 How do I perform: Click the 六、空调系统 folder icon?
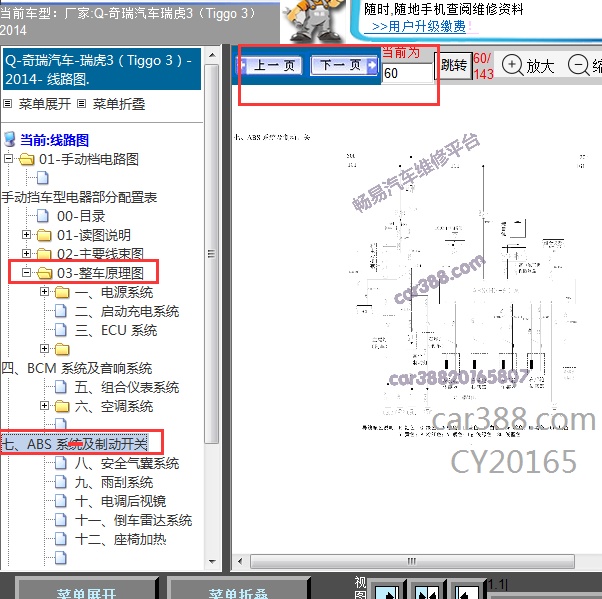[x=62, y=406]
